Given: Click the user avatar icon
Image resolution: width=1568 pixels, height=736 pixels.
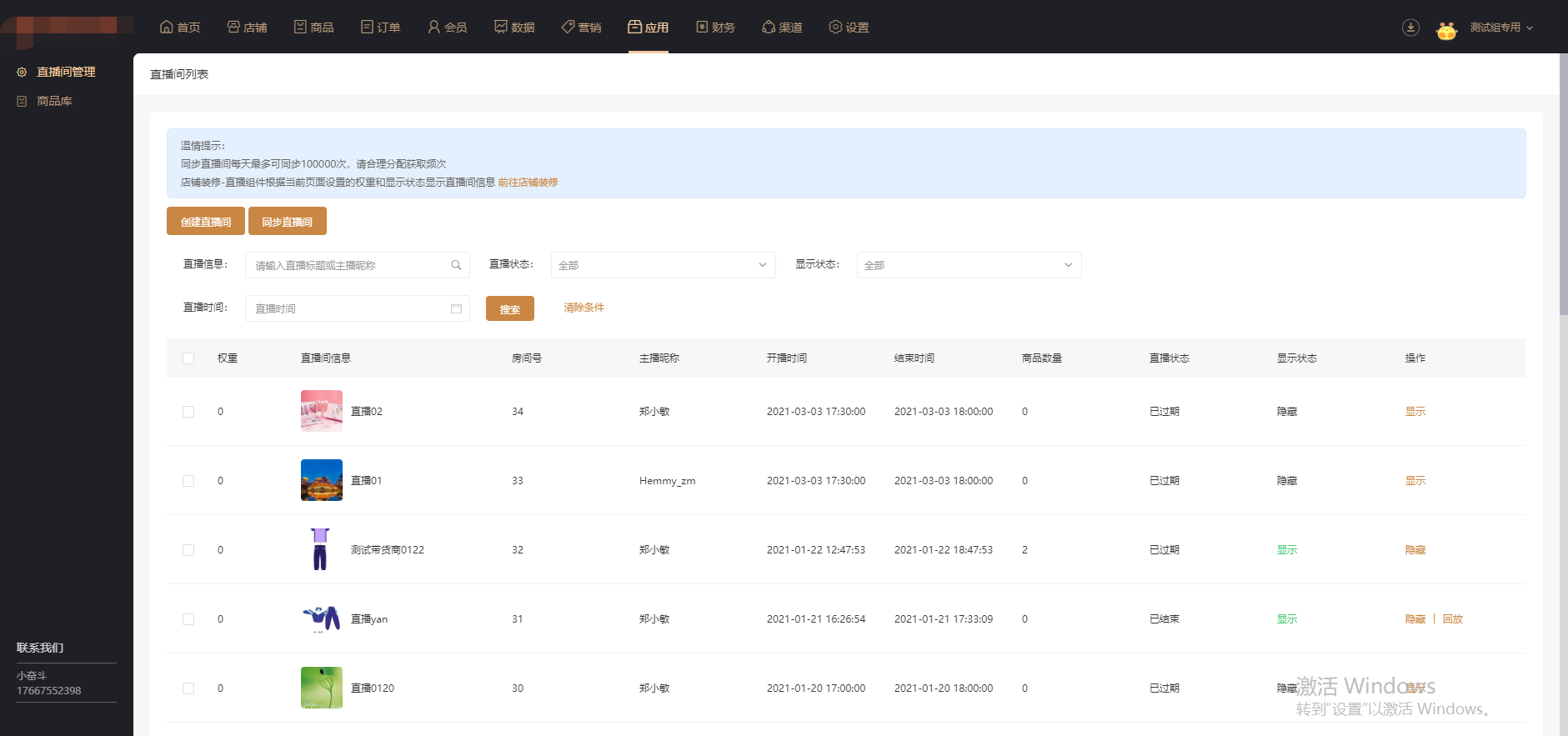Looking at the screenshot, I should (1446, 31).
